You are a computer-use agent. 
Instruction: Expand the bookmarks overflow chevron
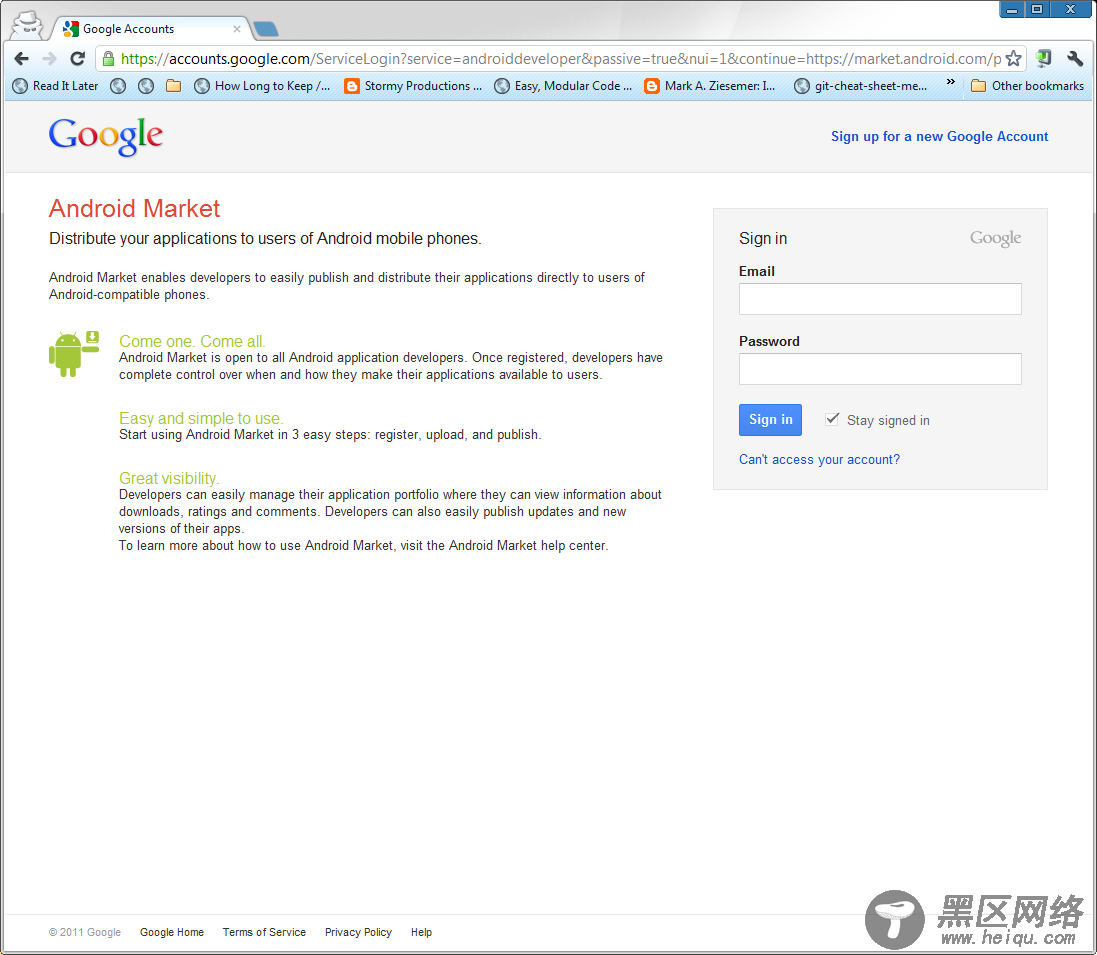tap(951, 83)
